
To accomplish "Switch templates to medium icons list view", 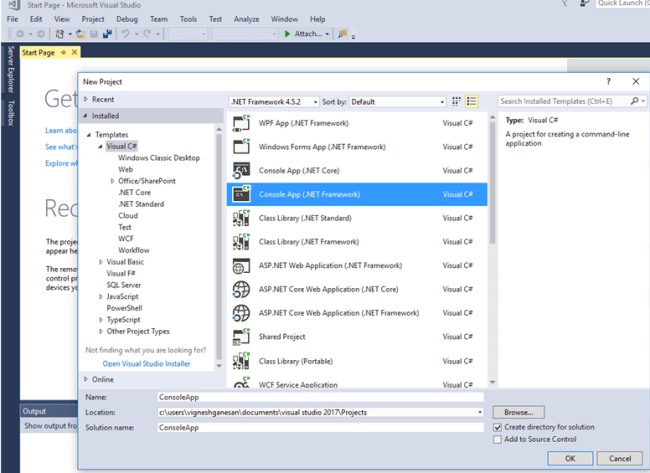I will pyautogui.click(x=471, y=102).
